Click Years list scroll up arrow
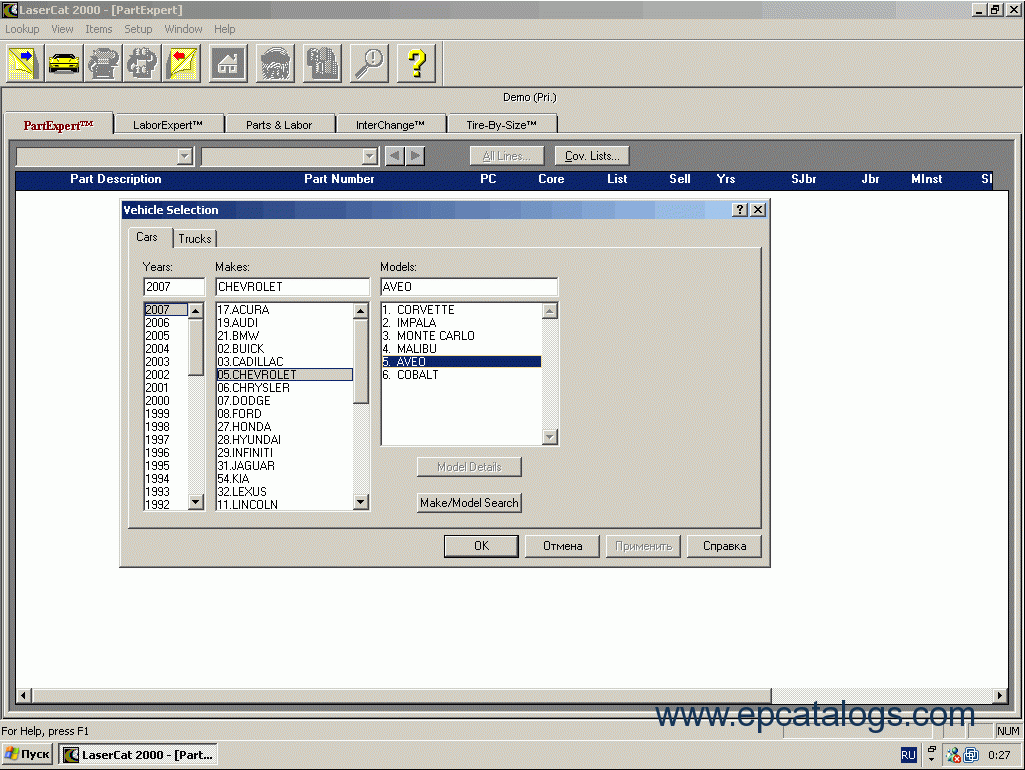 [195, 310]
